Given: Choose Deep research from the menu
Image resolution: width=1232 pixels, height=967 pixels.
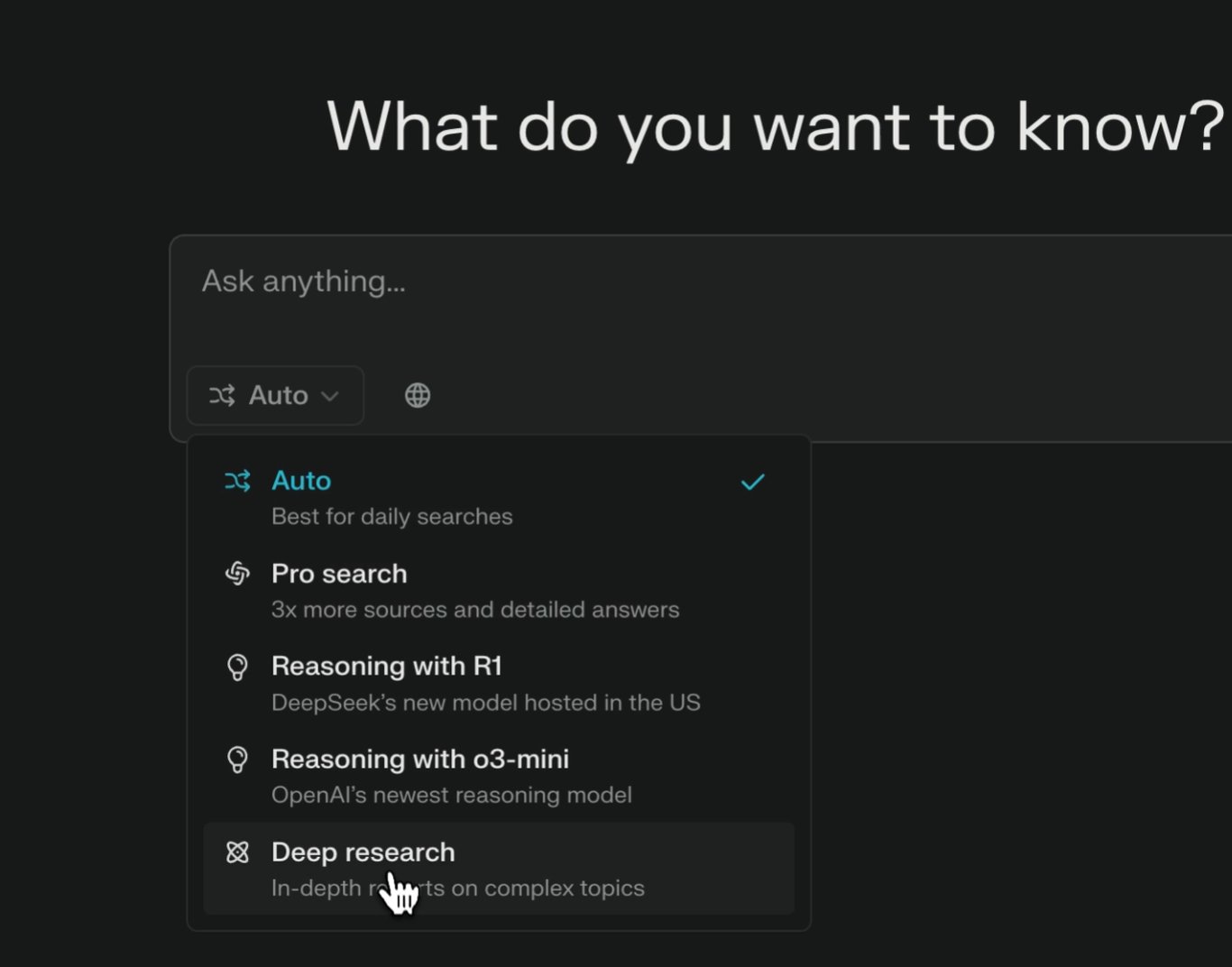Looking at the screenshot, I should tap(363, 852).
